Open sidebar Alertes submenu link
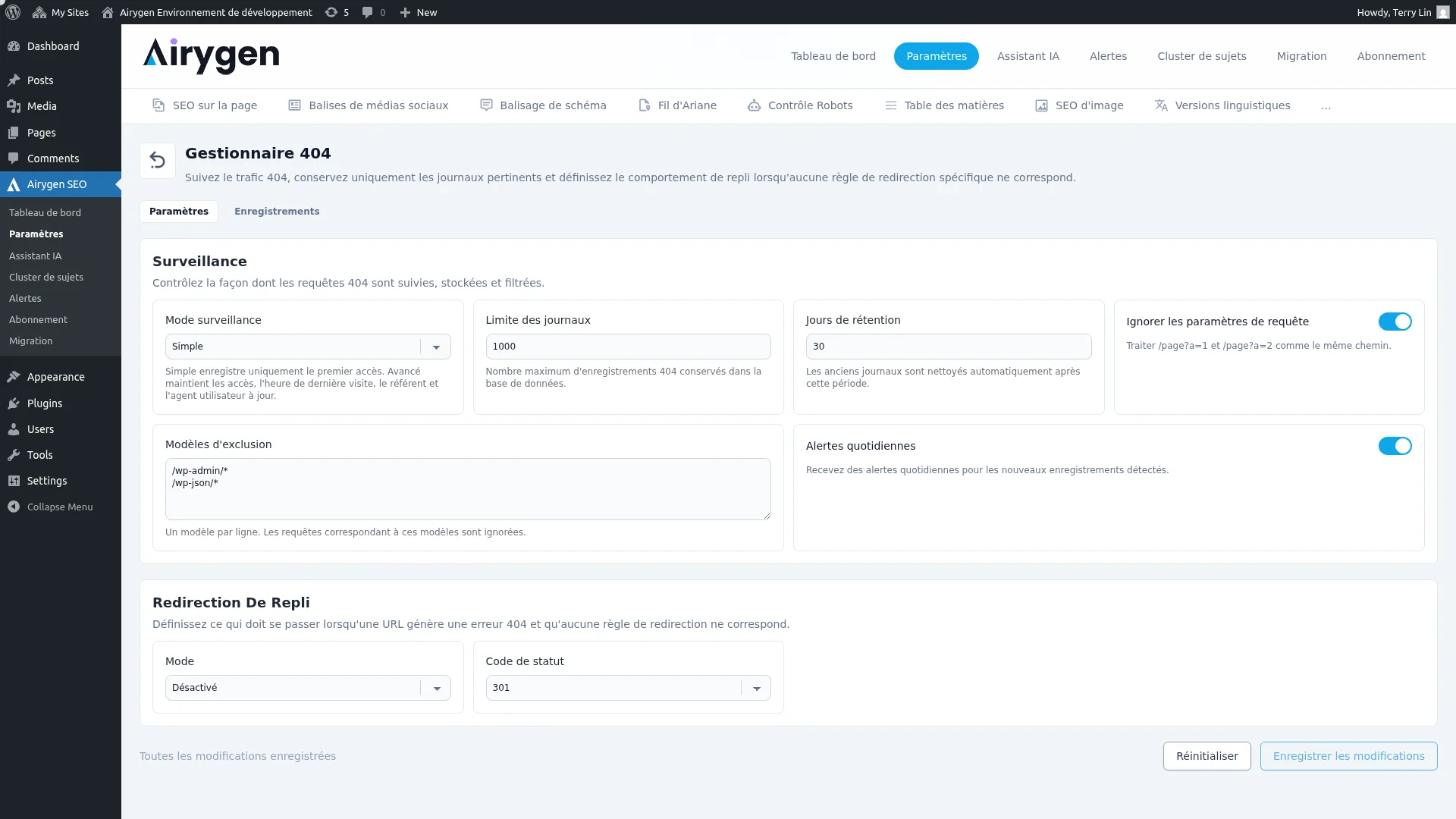 coord(25,299)
